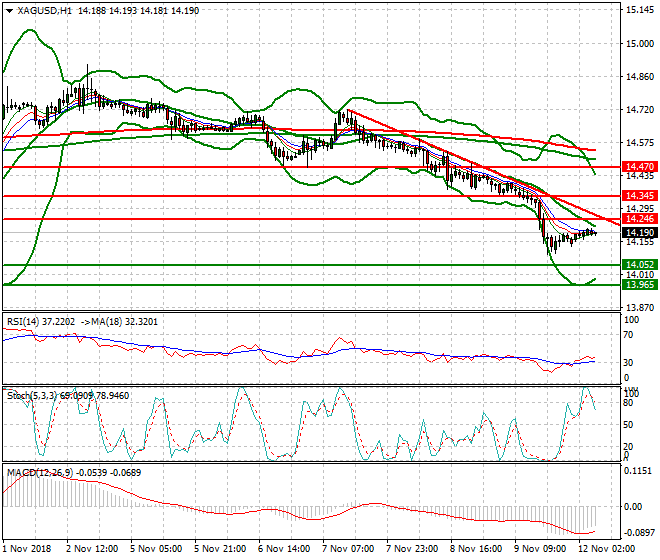Click the green 14.052 support level tag
Screen dimensions: 660x560
click(638, 265)
